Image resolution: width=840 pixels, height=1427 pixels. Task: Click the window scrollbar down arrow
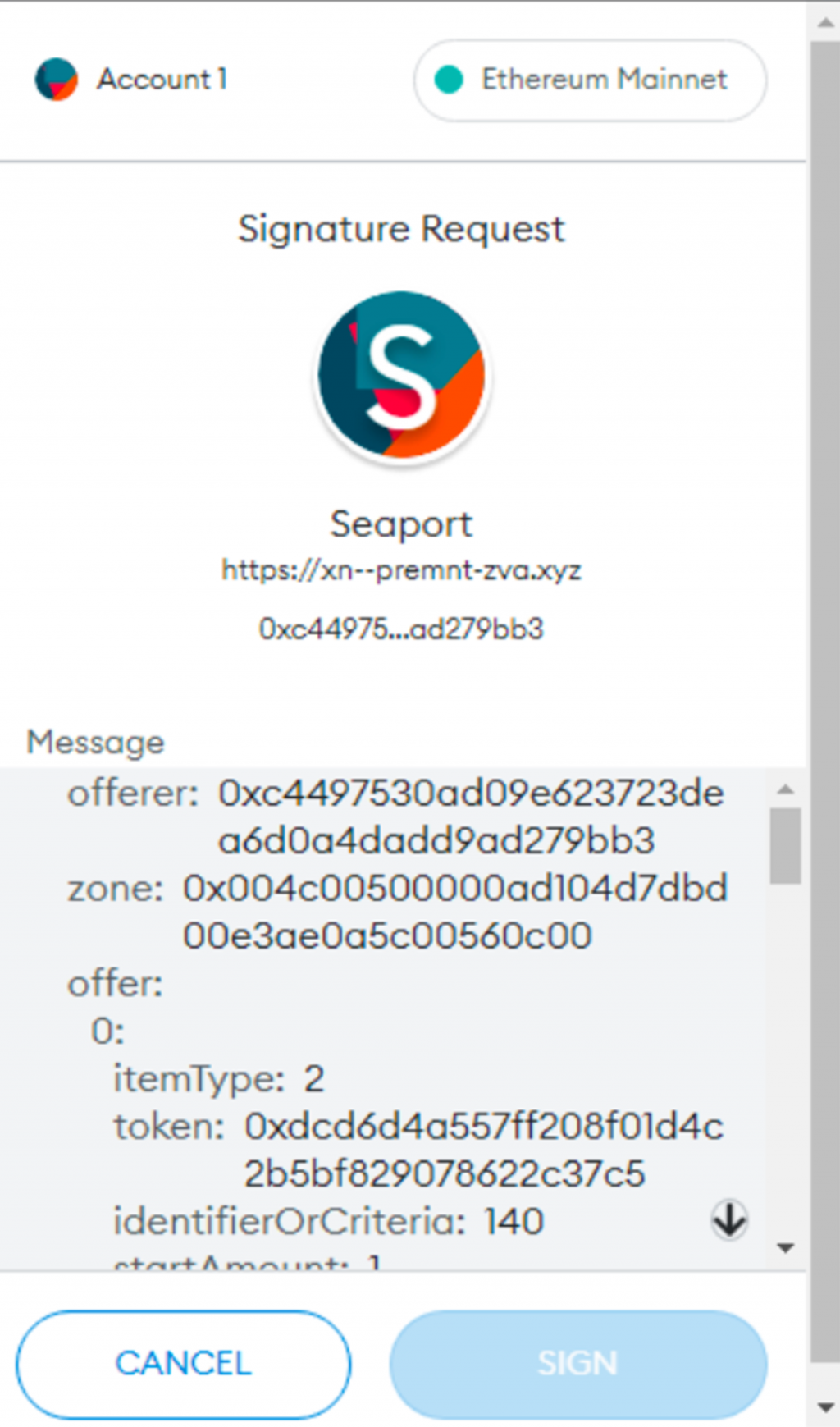click(x=825, y=1408)
